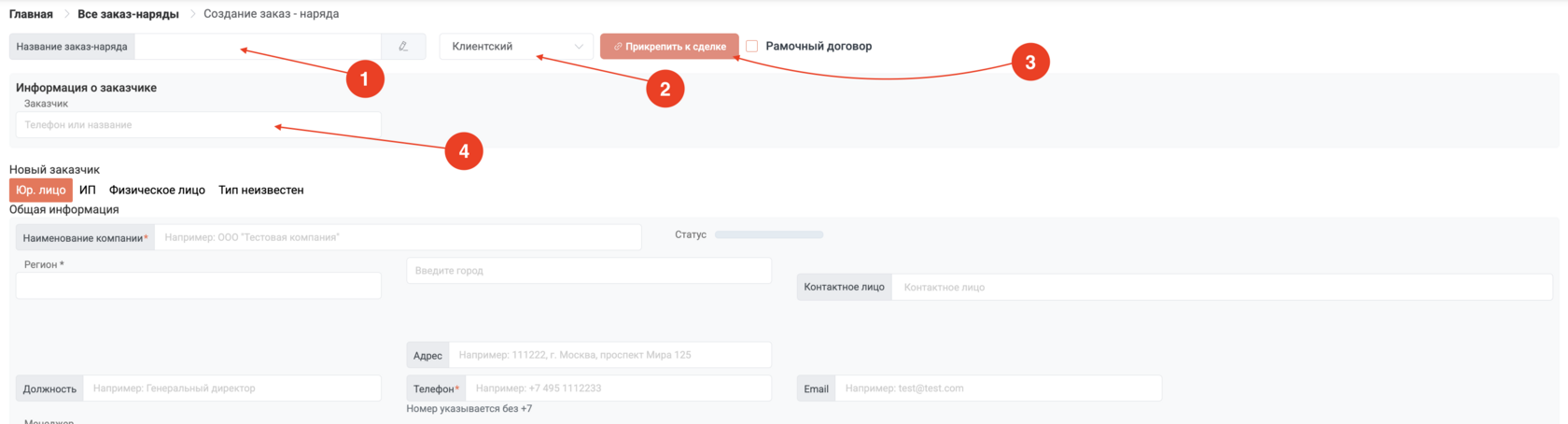Choose the Физическое лицо tab
Screen dimensions: 1568x424
click(157, 191)
